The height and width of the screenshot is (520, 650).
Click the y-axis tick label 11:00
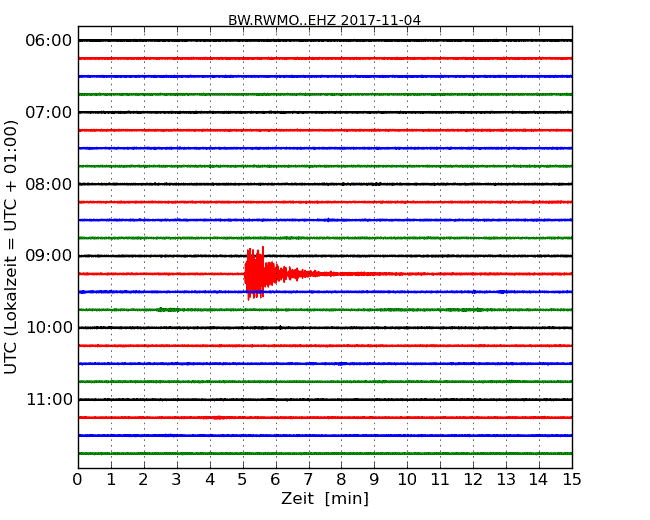(49, 399)
